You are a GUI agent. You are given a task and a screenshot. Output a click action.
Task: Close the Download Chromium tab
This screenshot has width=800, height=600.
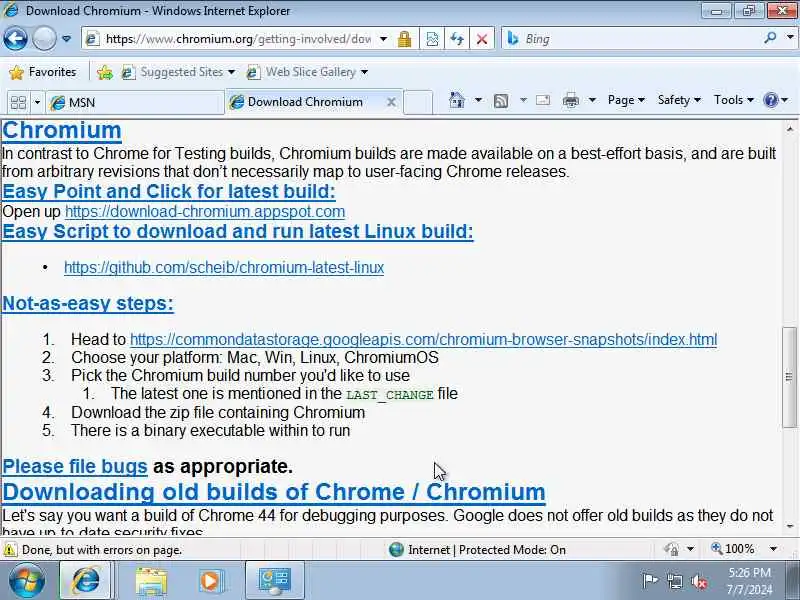coord(391,102)
